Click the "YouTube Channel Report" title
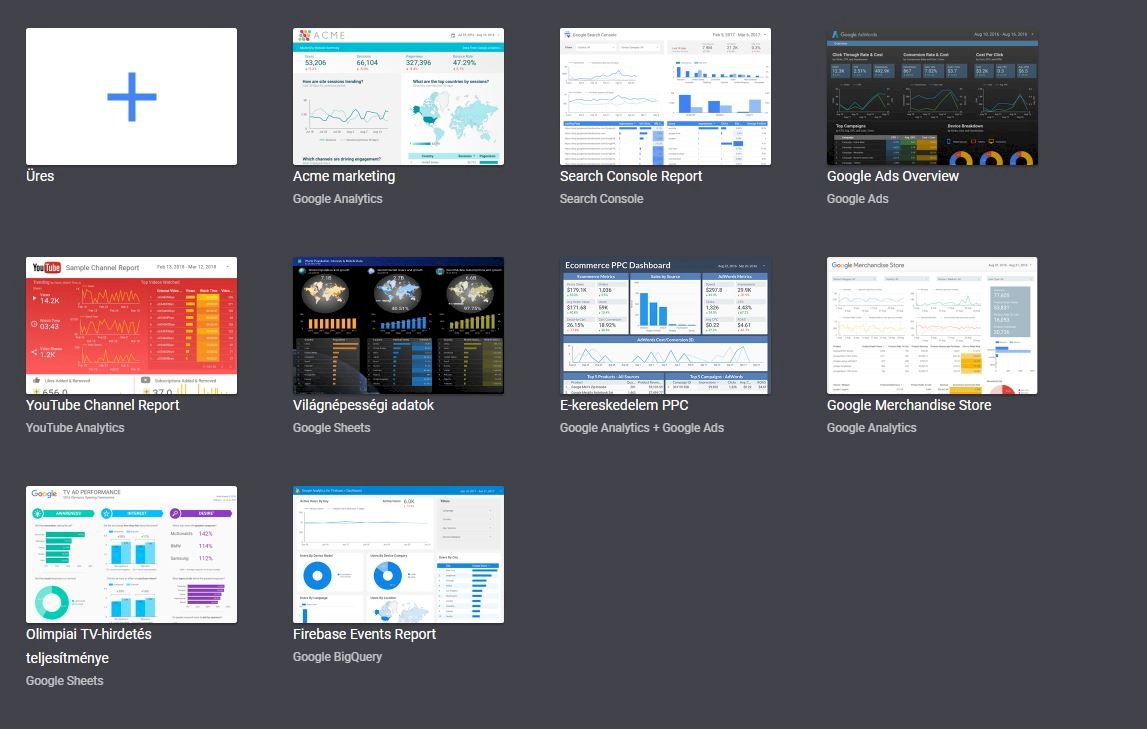 point(103,405)
